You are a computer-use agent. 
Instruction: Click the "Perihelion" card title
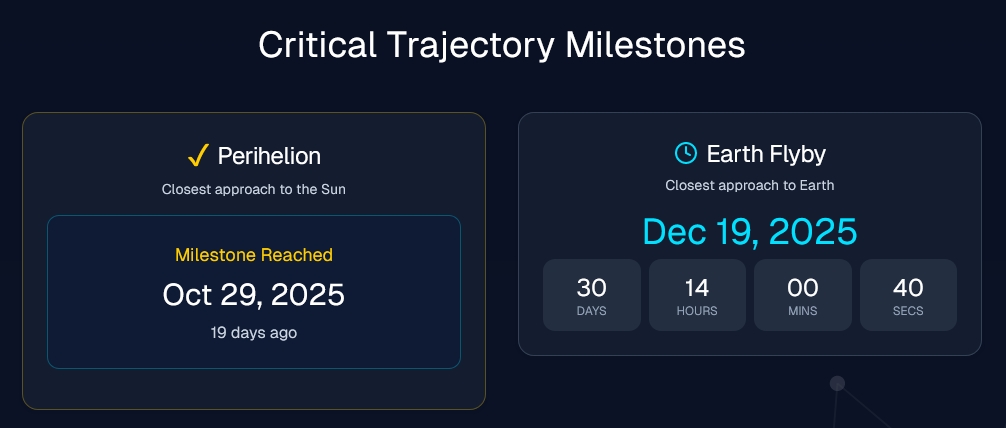[x=269, y=156]
